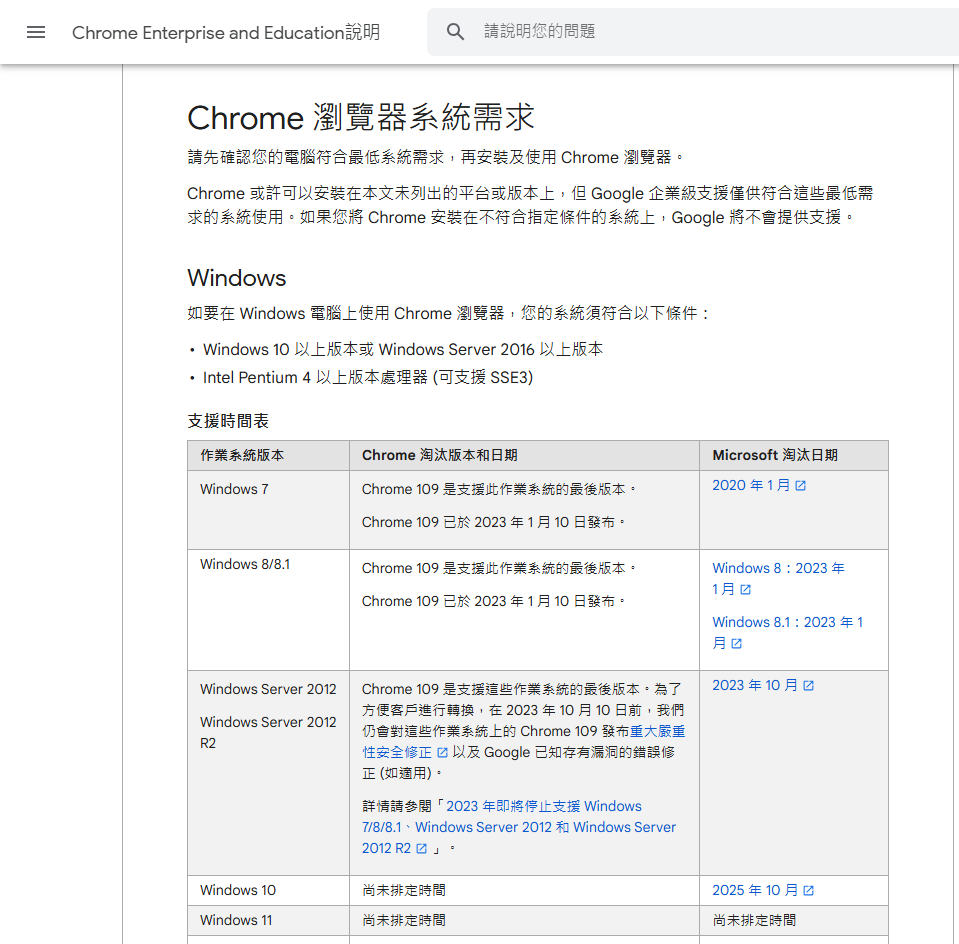Click external-link icon beside 2023 年 10 月
The height and width of the screenshot is (944, 959).
coord(809,686)
